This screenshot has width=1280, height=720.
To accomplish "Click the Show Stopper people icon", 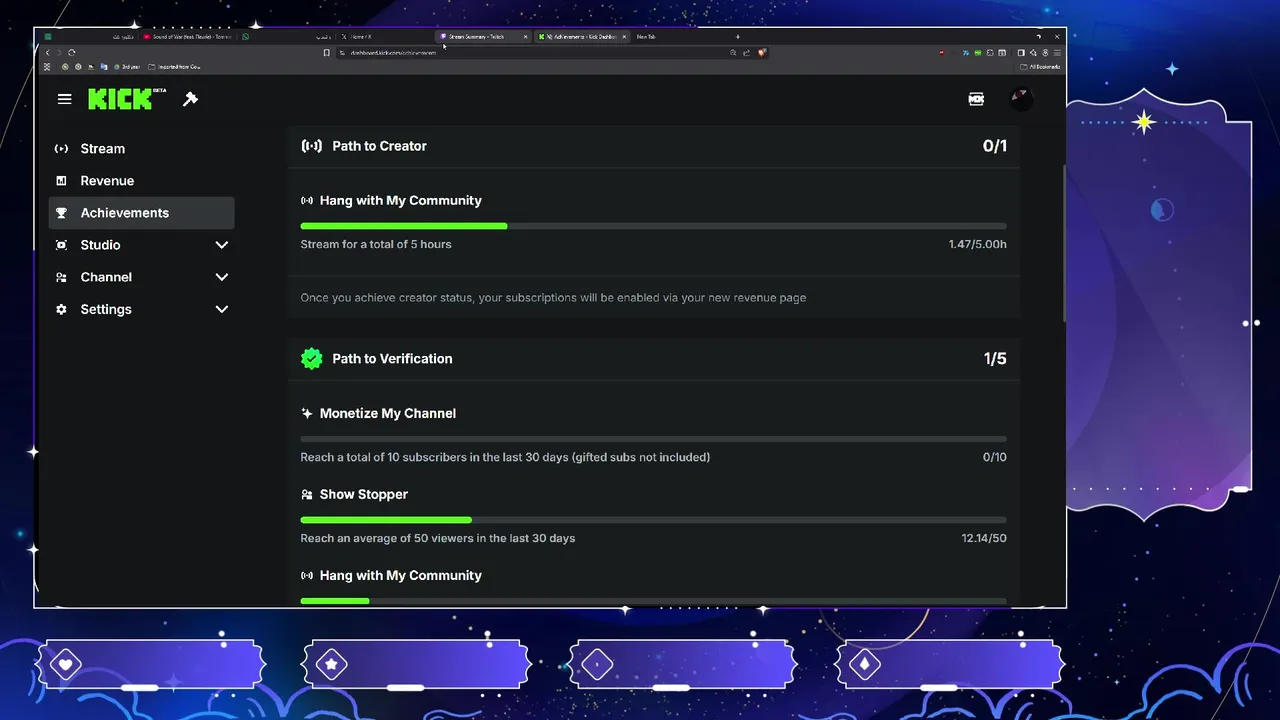I will click(307, 494).
